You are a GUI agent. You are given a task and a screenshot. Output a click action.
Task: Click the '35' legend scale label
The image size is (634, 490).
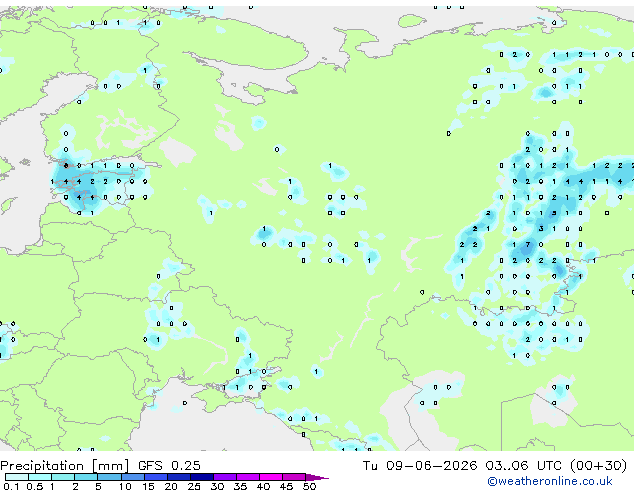(240, 486)
